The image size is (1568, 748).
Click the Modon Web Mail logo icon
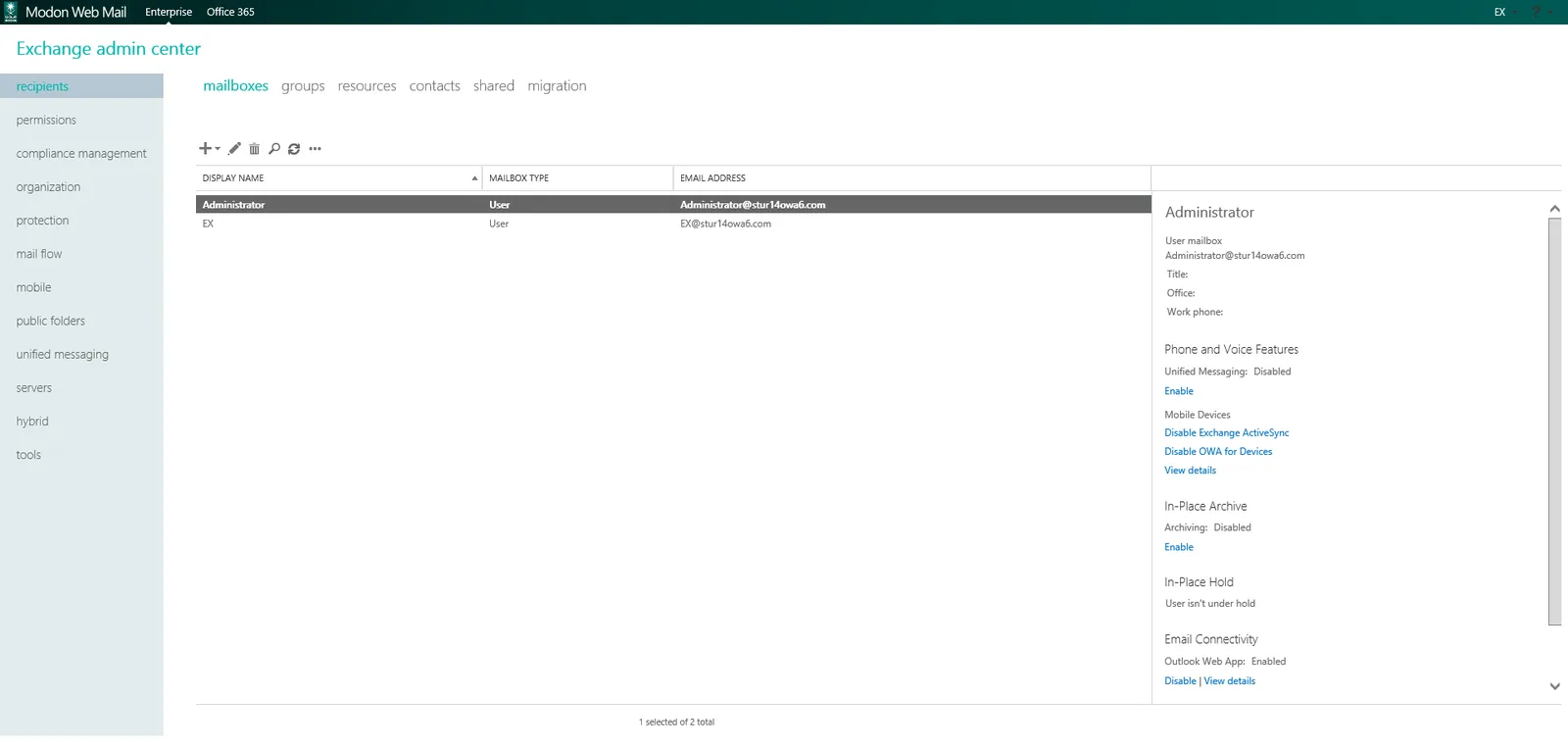click(x=11, y=12)
